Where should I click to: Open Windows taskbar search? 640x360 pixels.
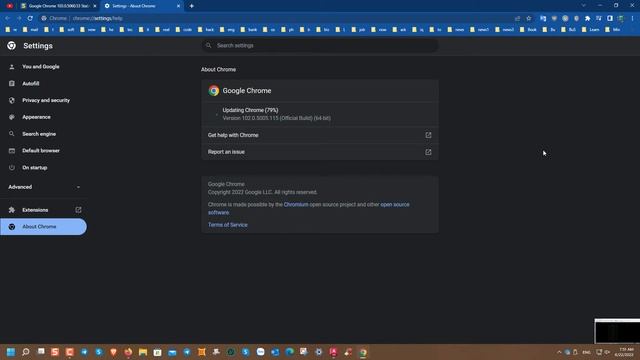click(26, 352)
